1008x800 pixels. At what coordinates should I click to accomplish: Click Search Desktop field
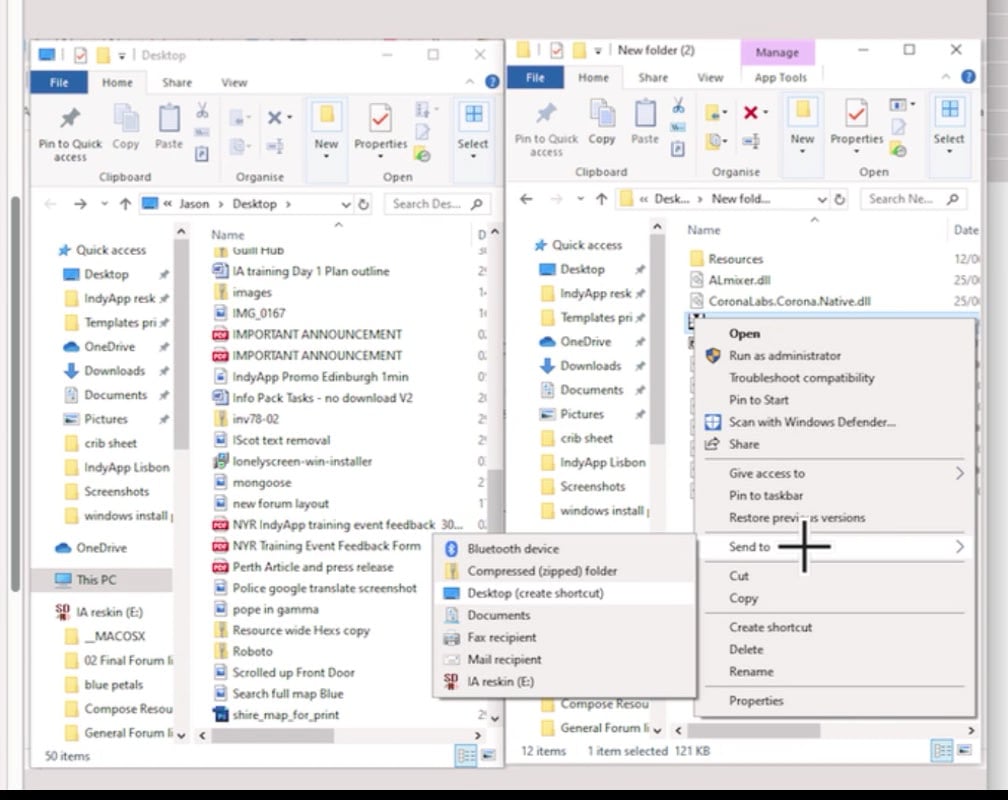click(437, 204)
